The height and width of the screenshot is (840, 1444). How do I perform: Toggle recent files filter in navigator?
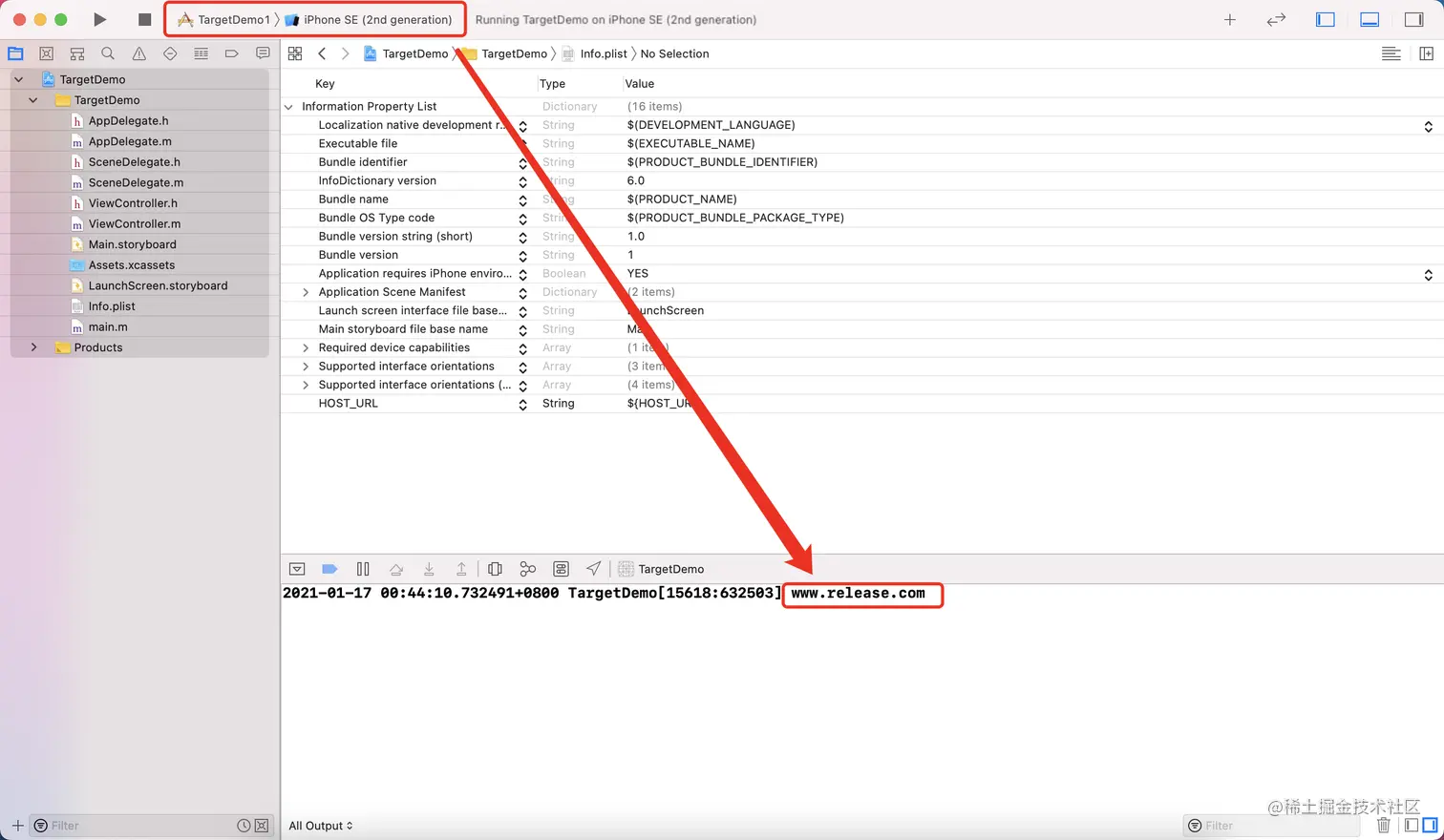pyautogui.click(x=244, y=826)
